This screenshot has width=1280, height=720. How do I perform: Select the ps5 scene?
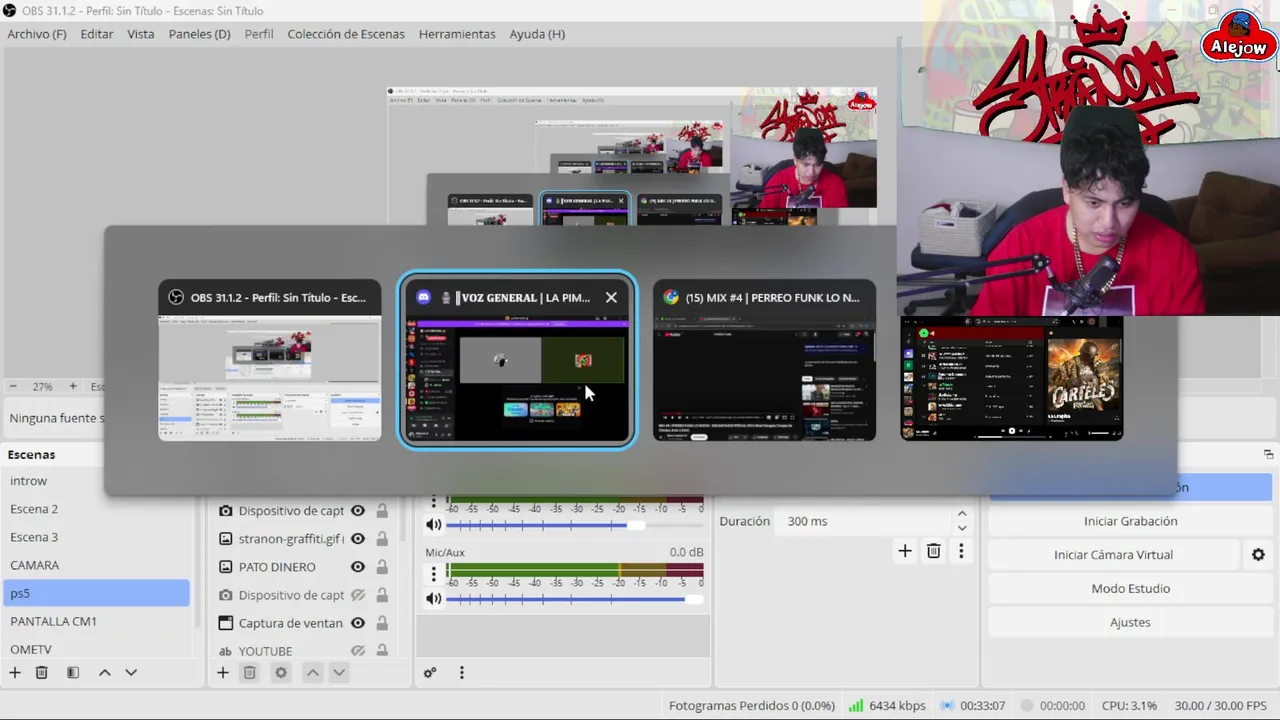coord(95,593)
